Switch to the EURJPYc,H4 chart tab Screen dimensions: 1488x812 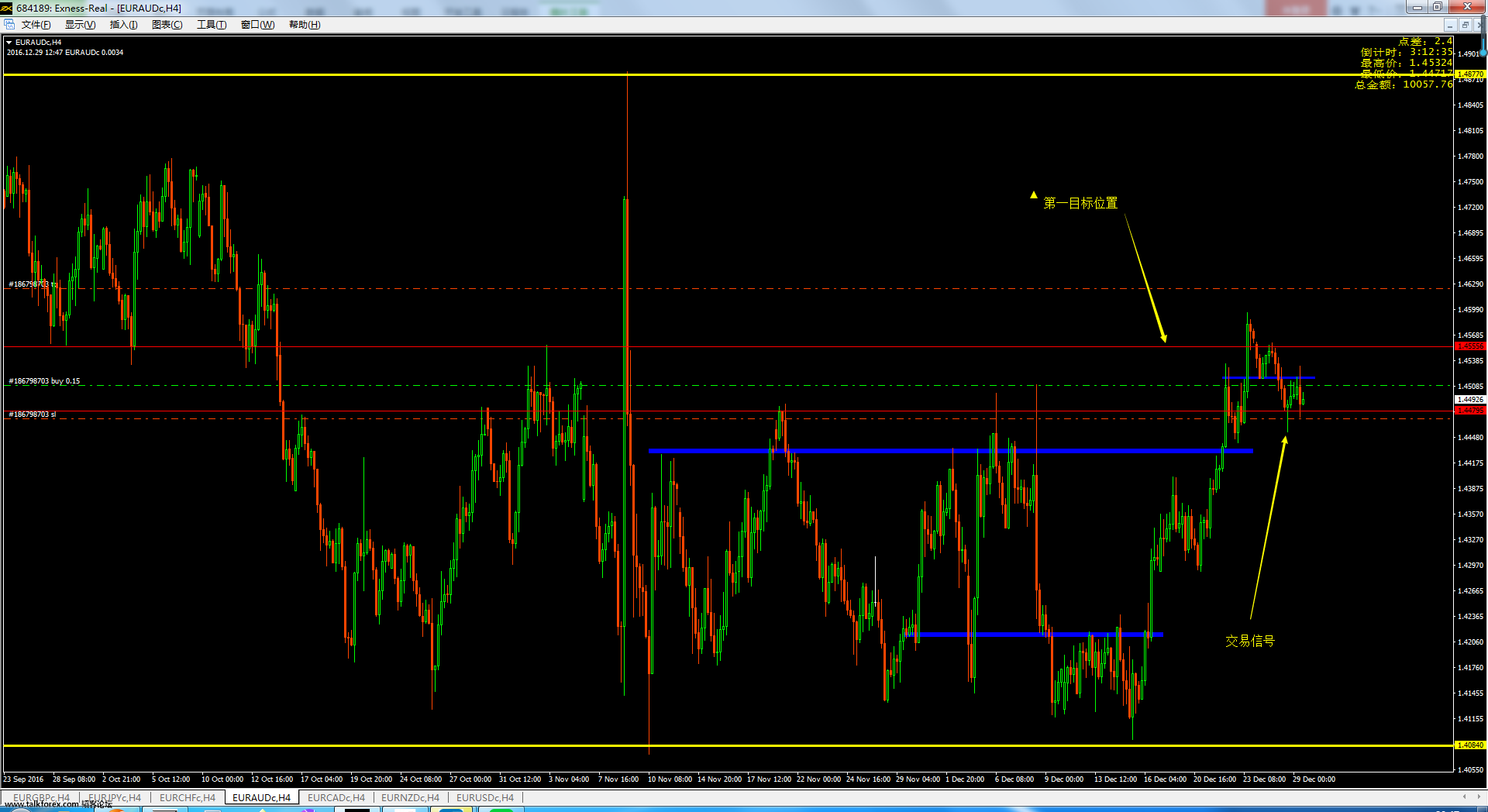[x=115, y=797]
